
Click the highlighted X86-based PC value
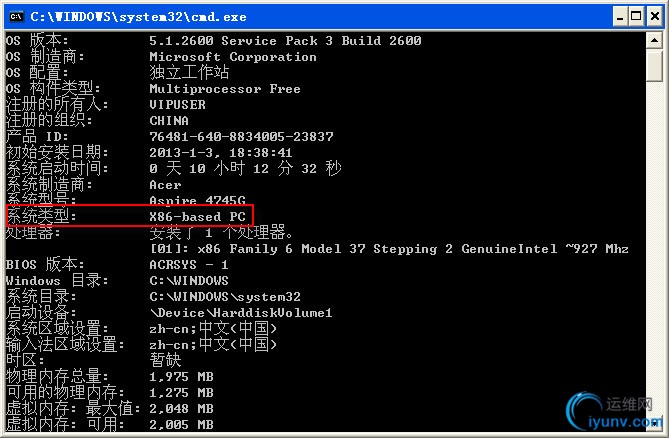pyautogui.click(x=198, y=216)
